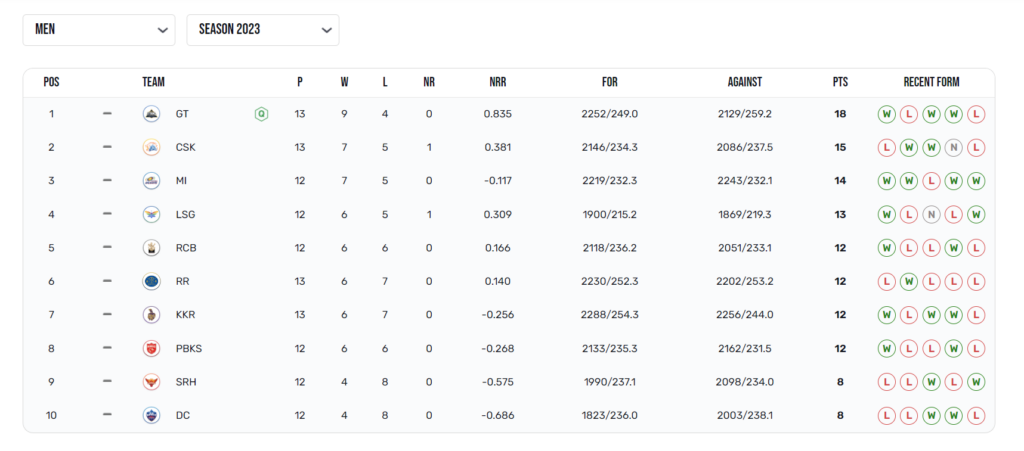Open the SEASON 2023 dropdown
The width and height of the screenshot is (1024, 451).
click(263, 30)
